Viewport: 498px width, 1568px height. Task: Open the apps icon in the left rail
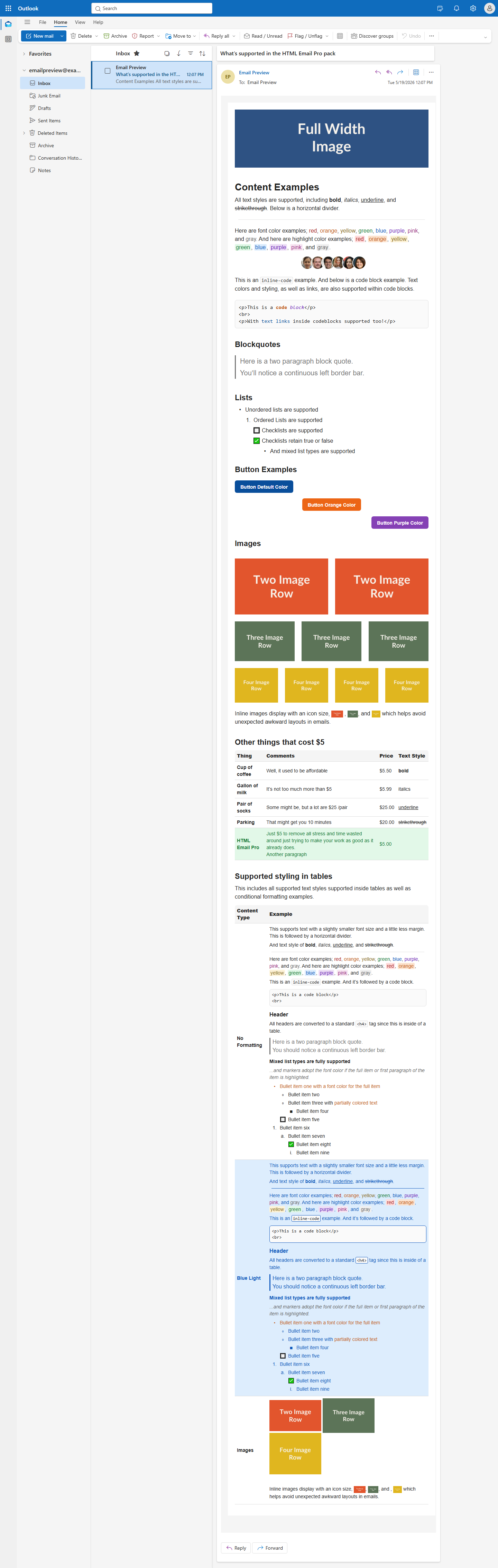pyautogui.click(x=8, y=39)
